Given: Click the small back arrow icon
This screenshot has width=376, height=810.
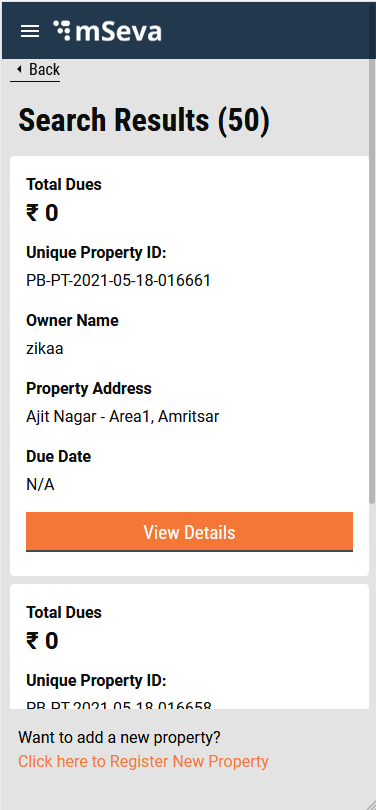Looking at the screenshot, I should 19,69.
